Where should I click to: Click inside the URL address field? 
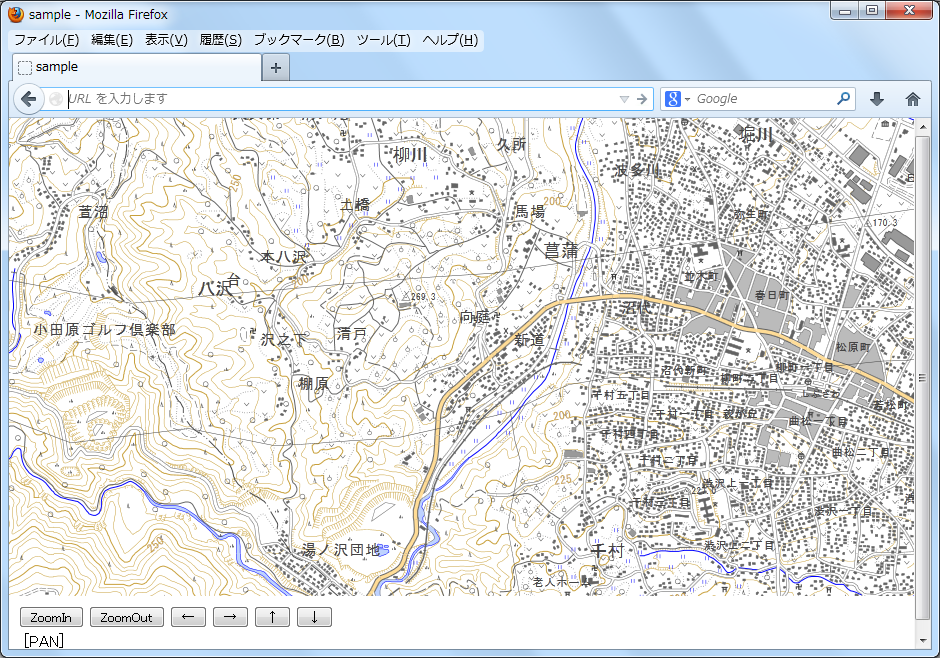point(340,99)
